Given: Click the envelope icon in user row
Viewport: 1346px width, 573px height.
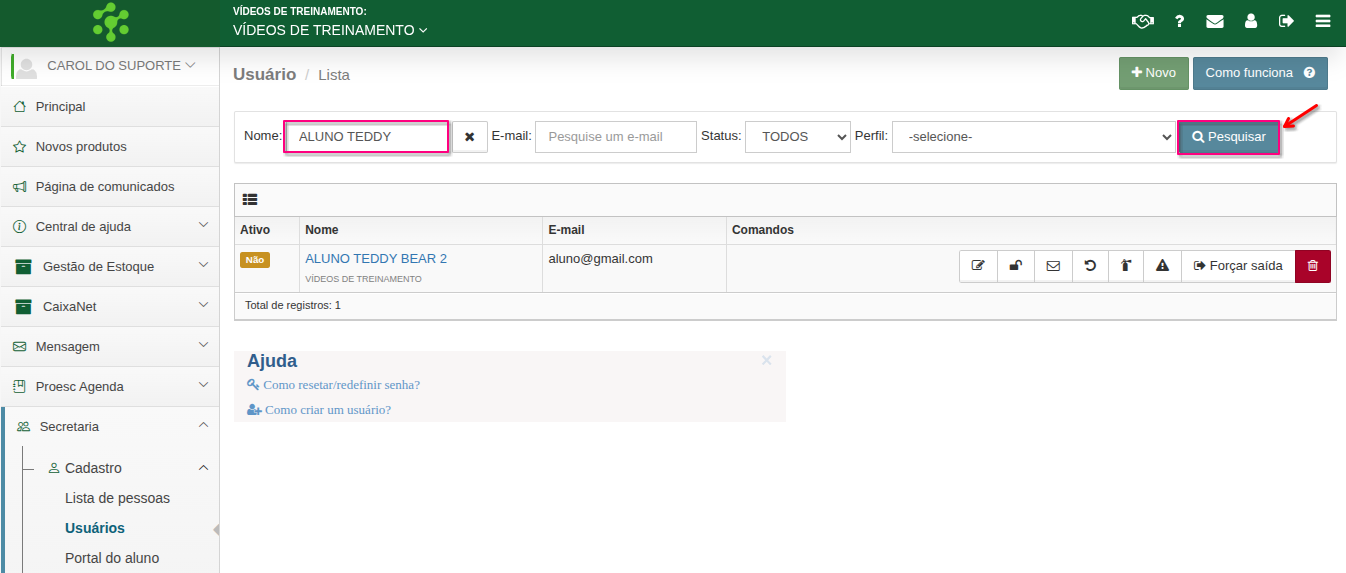Looking at the screenshot, I should (1053, 266).
